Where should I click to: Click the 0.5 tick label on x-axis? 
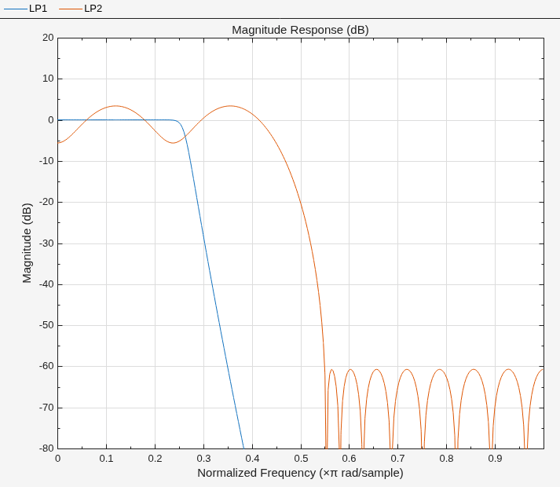point(301,458)
